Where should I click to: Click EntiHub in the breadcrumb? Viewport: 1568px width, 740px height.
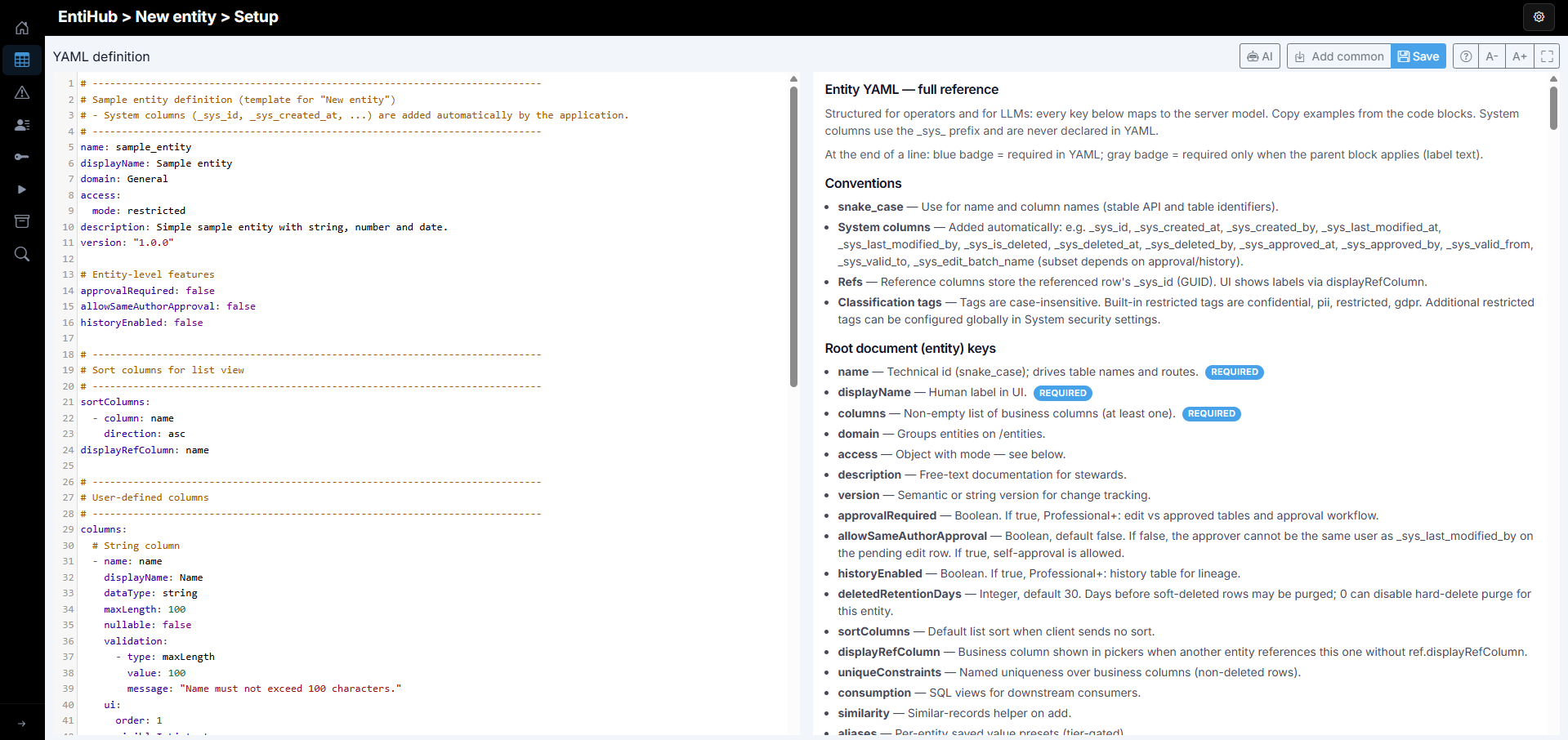(87, 16)
